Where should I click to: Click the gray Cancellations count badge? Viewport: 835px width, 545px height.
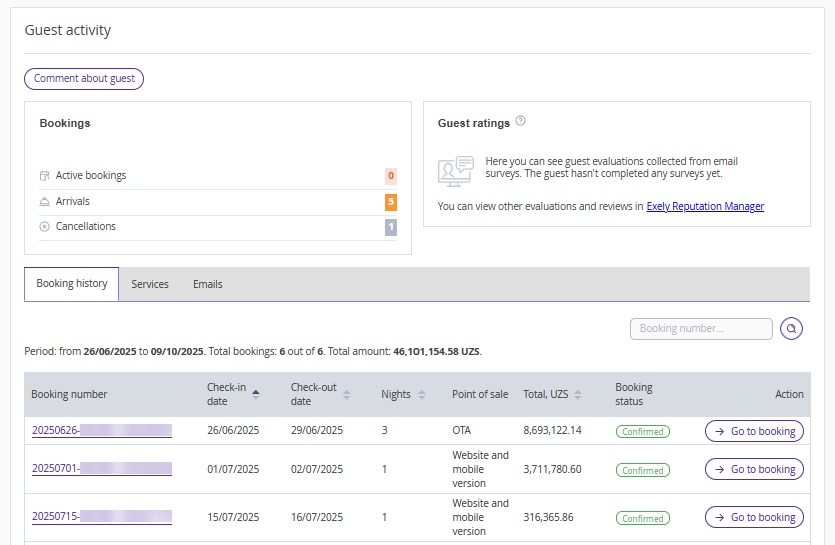(391, 227)
